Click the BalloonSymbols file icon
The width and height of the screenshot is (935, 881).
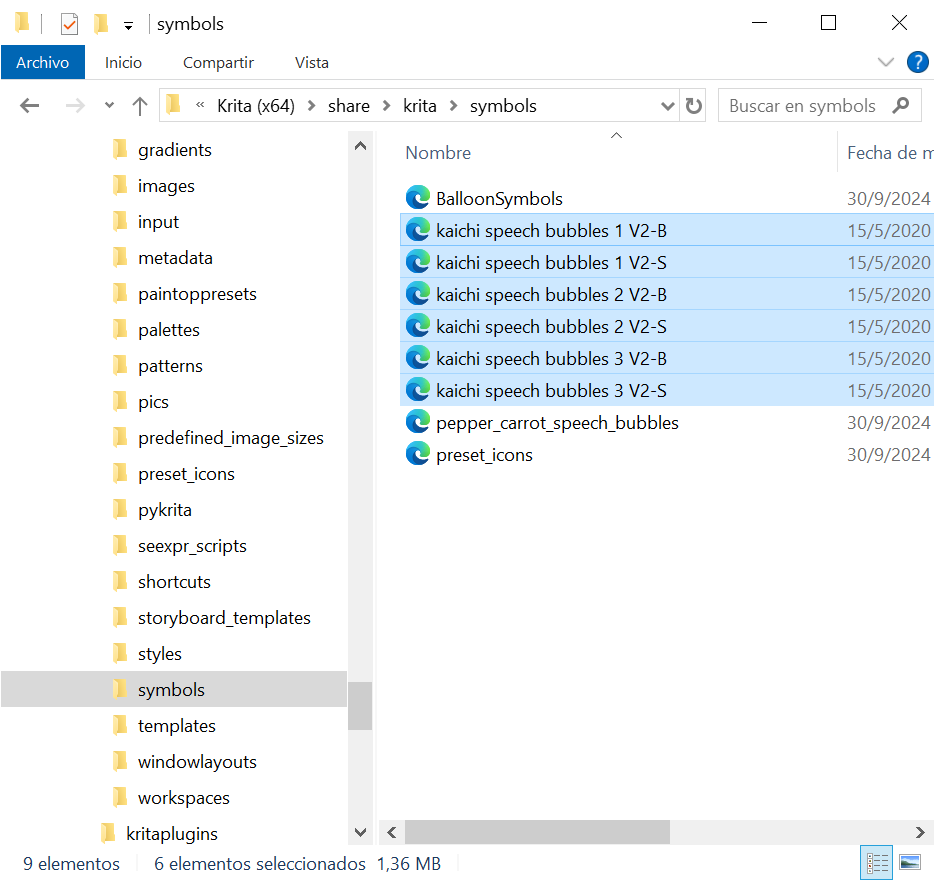coord(418,199)
